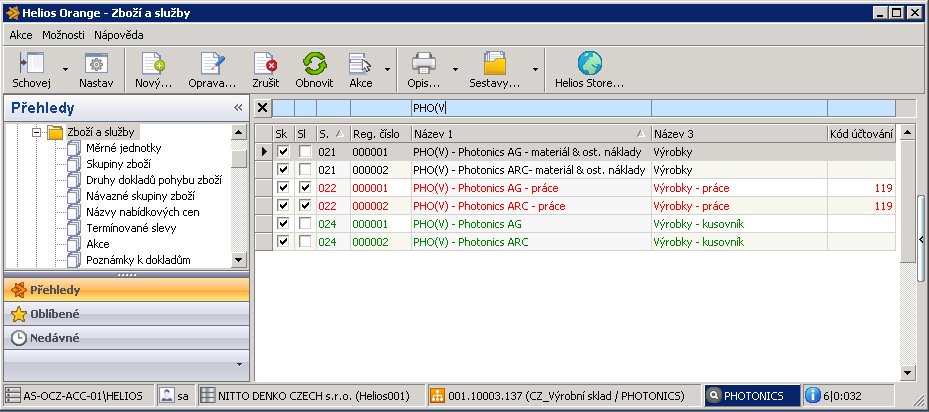The height and width of the screenshot is (412, 929).
Task: Toggle Sk checkbox for 021 000002 row
Action: 283,170
